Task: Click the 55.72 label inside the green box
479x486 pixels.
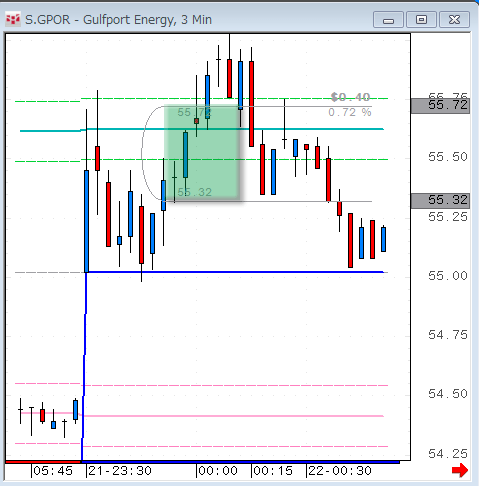Action: (x=194, y=113)
